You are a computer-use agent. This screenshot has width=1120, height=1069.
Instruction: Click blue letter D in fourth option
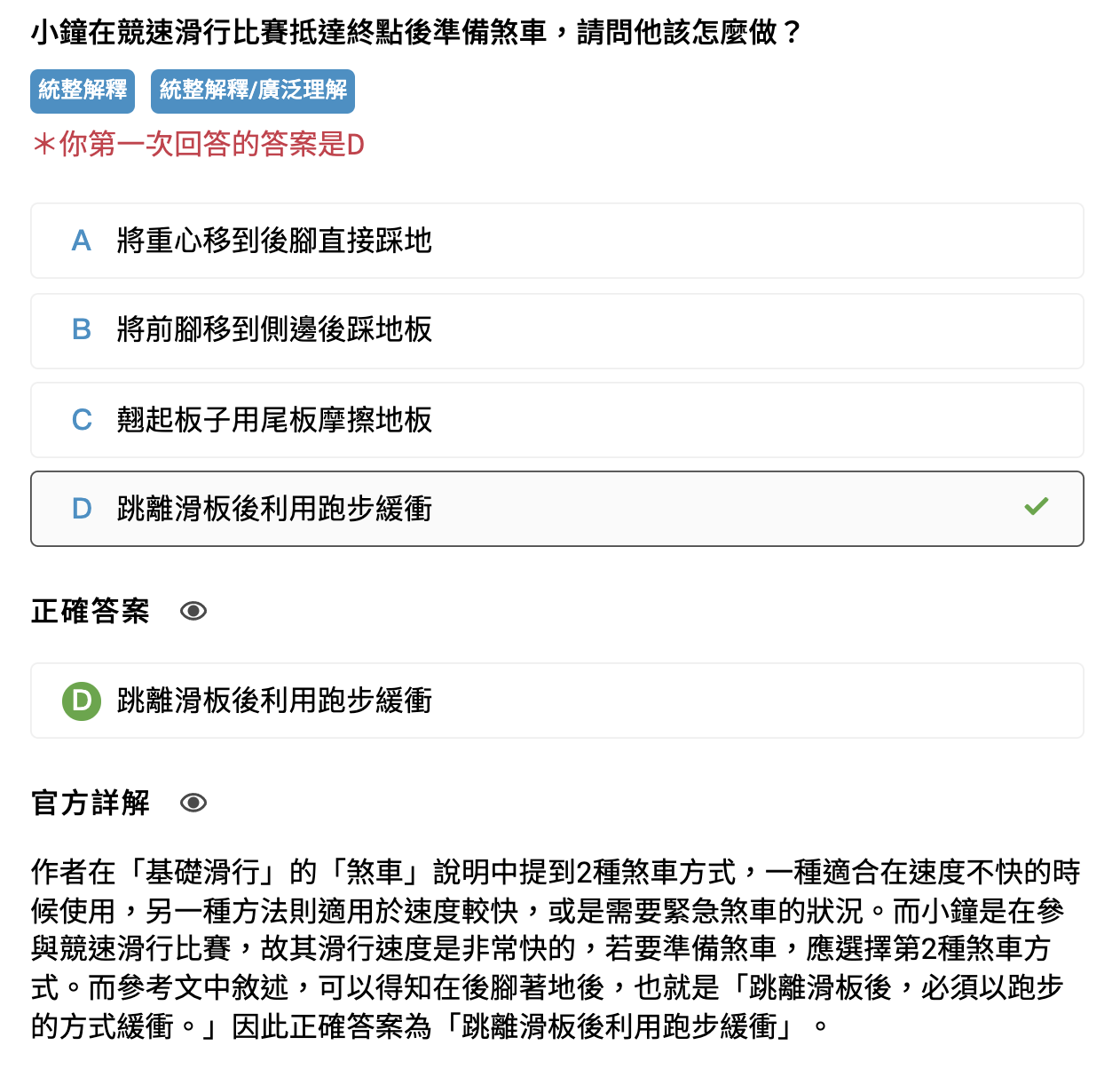[82, 509]
